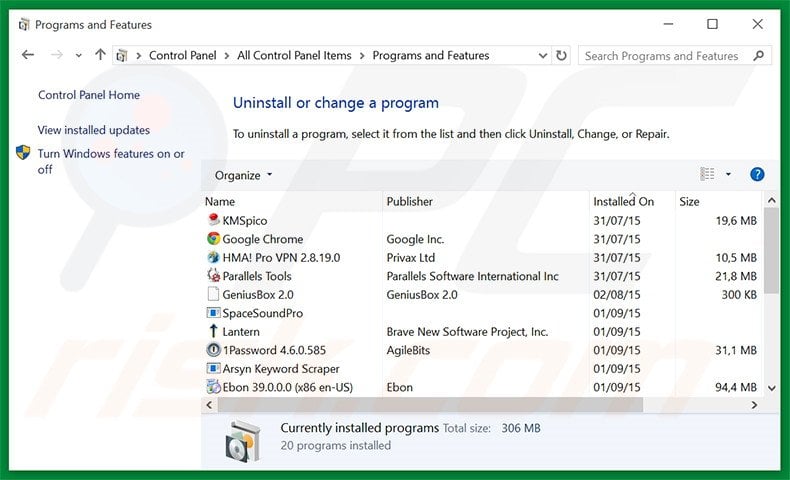Image resolution: width=790 pixels, height=480 pixels.
Task: Go up one folder level
Action: (x=100, y=54)
